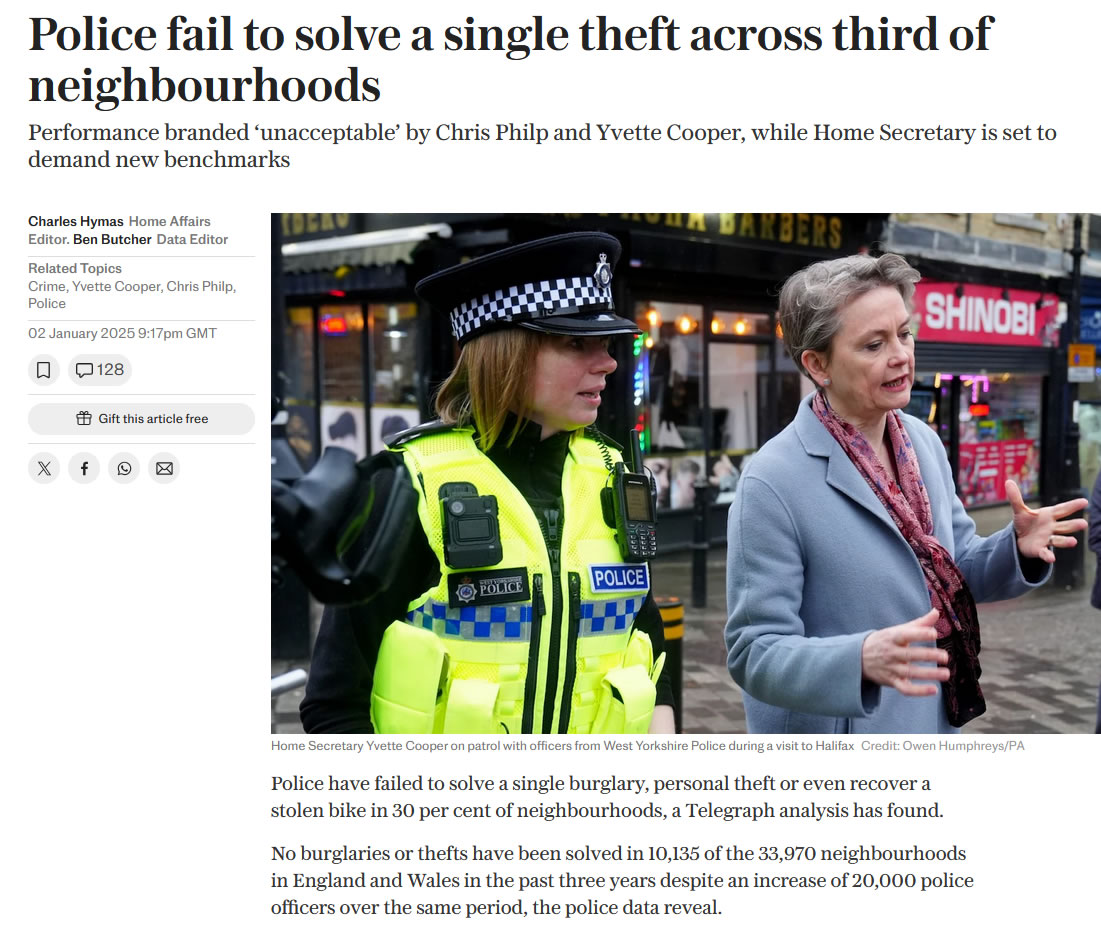Share the article via WhatsApp

coord(124,468)
